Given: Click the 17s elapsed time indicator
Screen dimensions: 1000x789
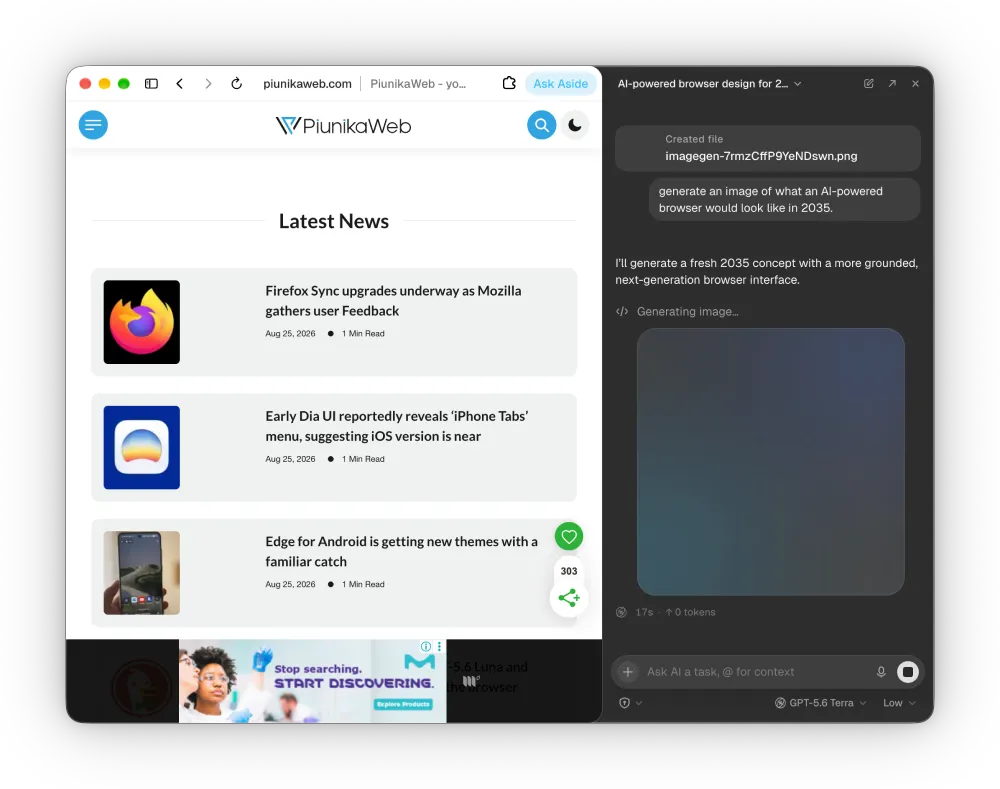Looking at the screenshot, I should tap(644, 612).
